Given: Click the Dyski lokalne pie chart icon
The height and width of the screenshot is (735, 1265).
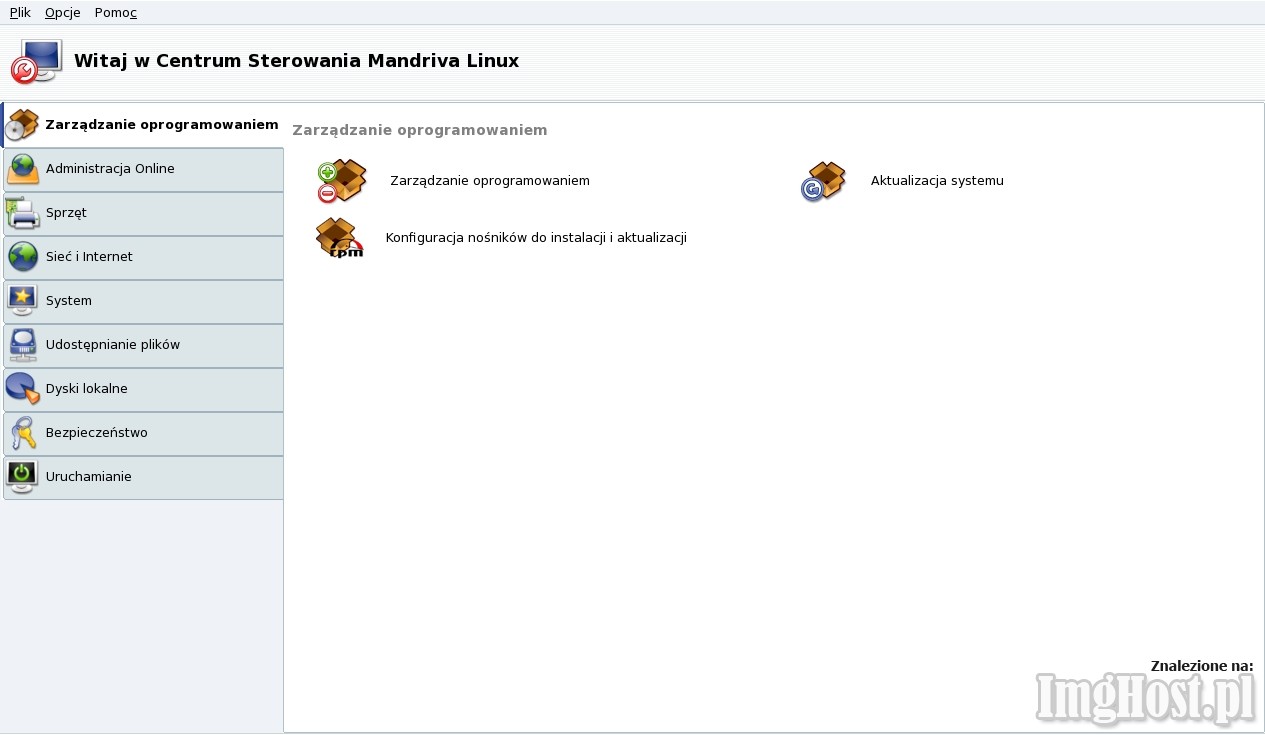Looking at the screenshot, I should (22, 388).
